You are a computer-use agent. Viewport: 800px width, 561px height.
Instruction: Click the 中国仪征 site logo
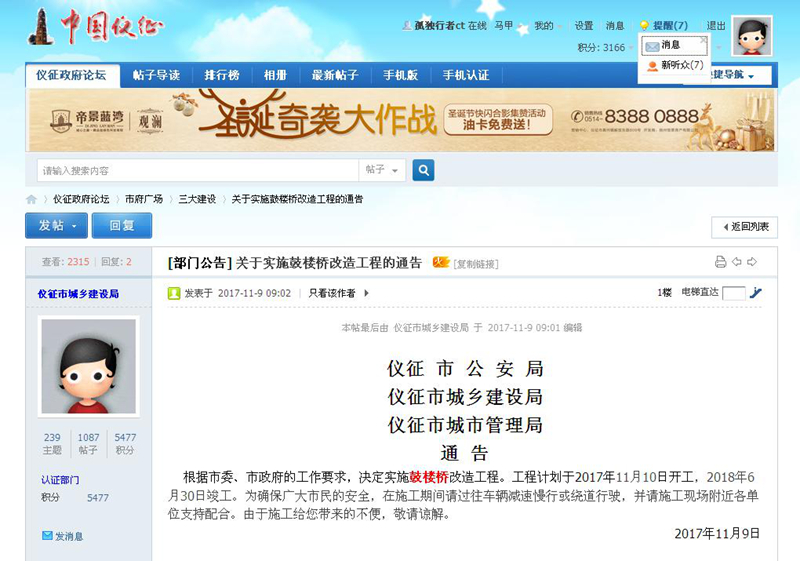[95, 27]
